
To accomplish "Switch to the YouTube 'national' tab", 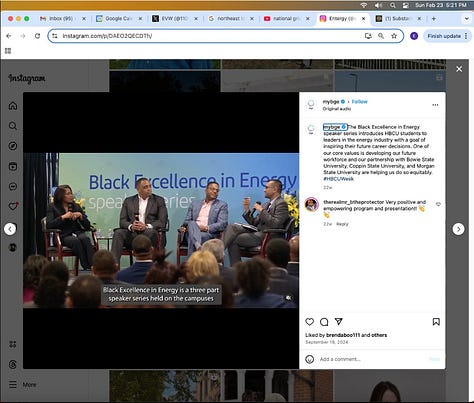I will point(286,19).
